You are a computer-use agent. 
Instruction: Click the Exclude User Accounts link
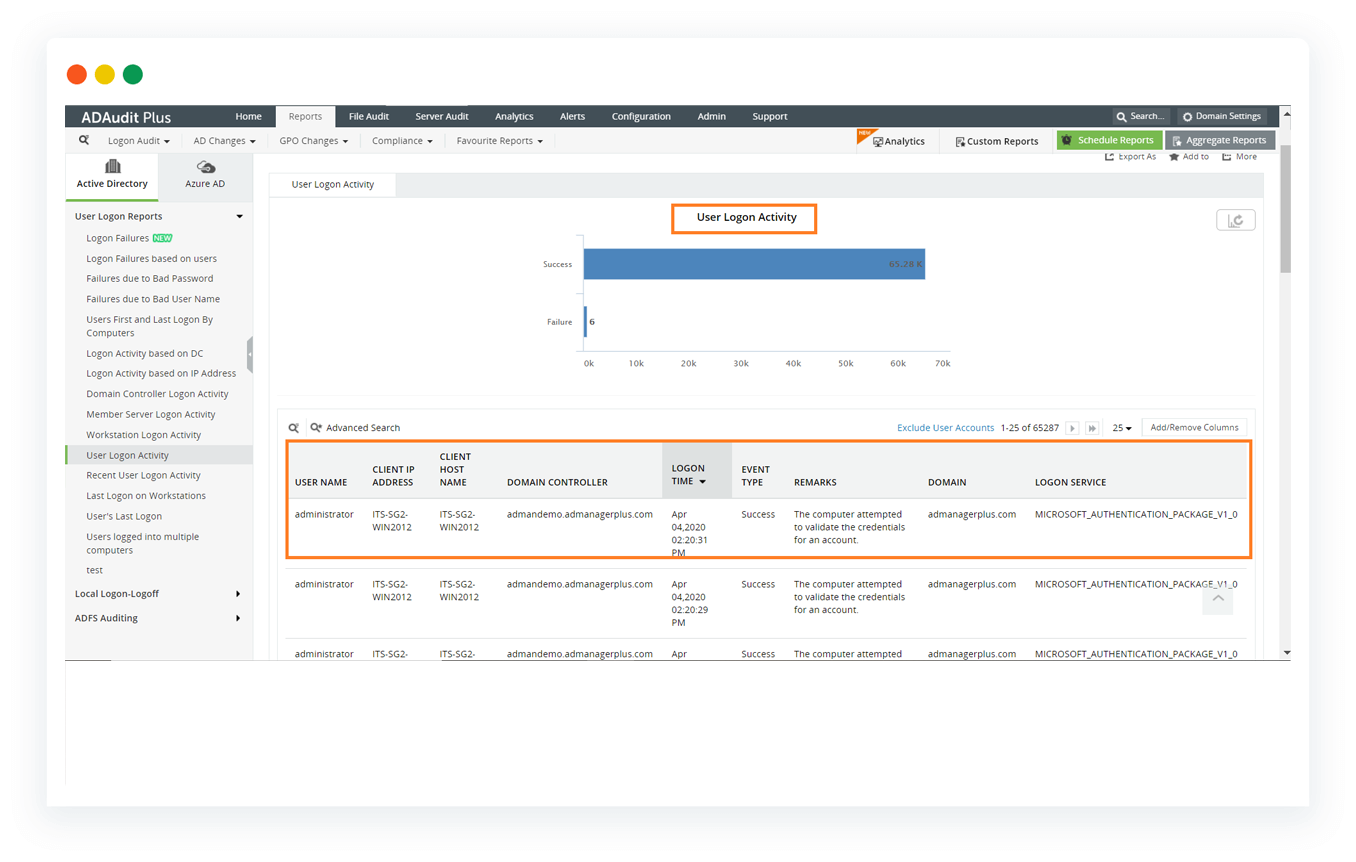pyautogui.click(x=945, y=428)
